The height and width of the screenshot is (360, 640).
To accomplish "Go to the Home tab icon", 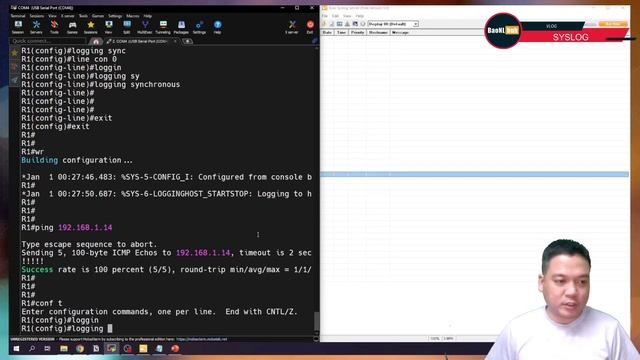I will [96, 41].
